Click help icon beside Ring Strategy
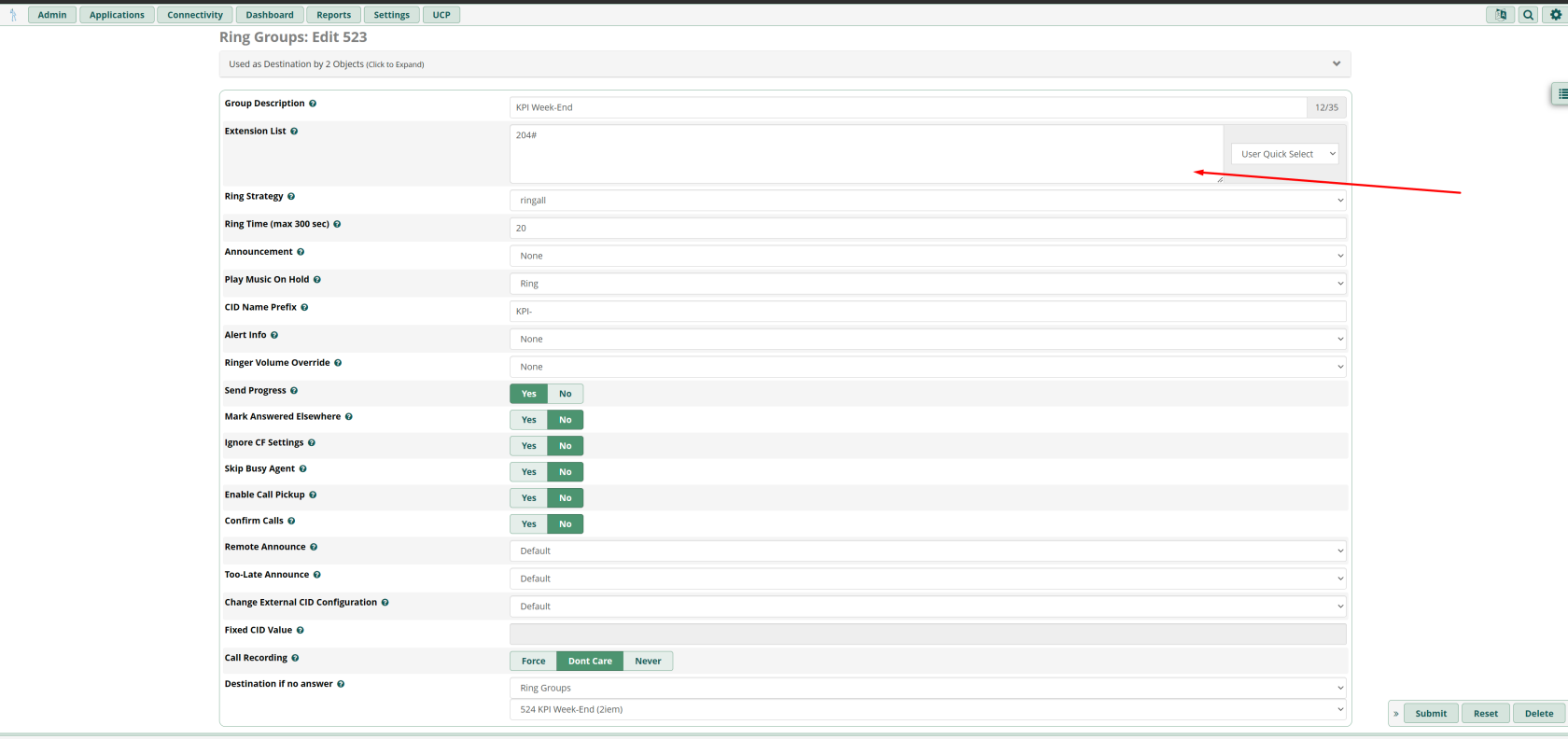Image resolution: width=1568 pixels, height=739 pixels. 291,197
